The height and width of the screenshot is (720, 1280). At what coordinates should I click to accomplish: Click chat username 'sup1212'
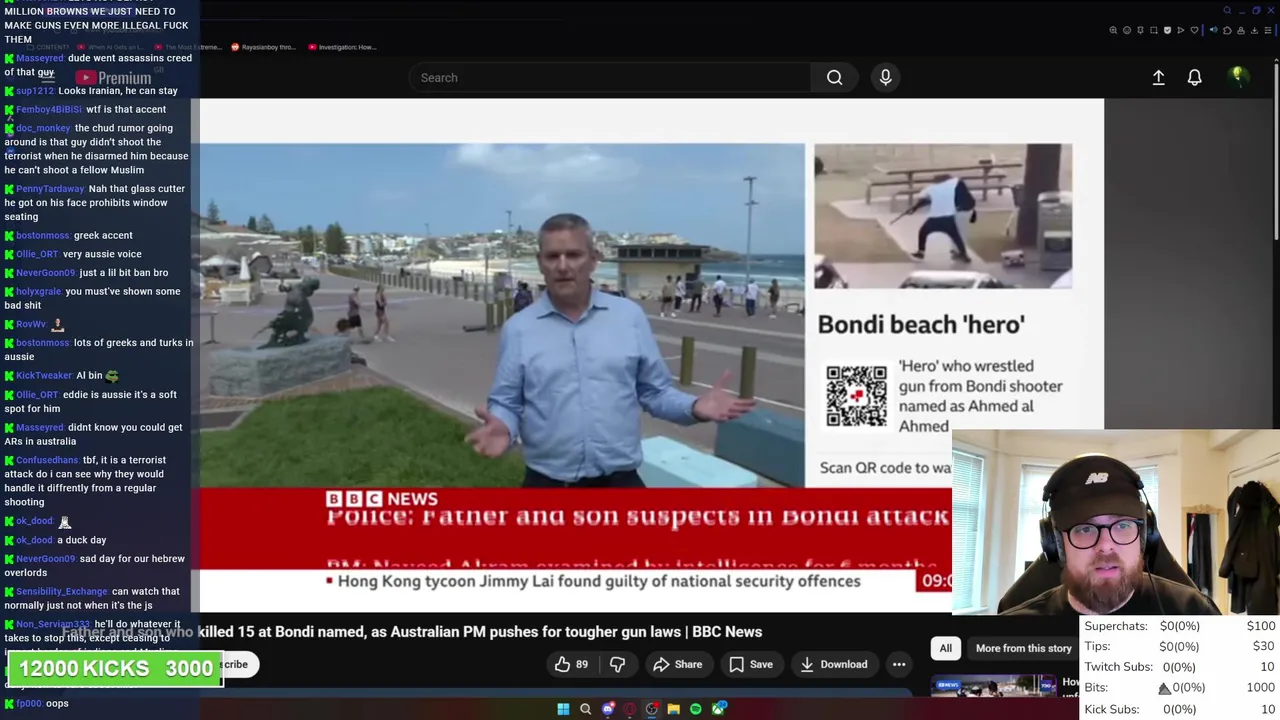point(35,91)
